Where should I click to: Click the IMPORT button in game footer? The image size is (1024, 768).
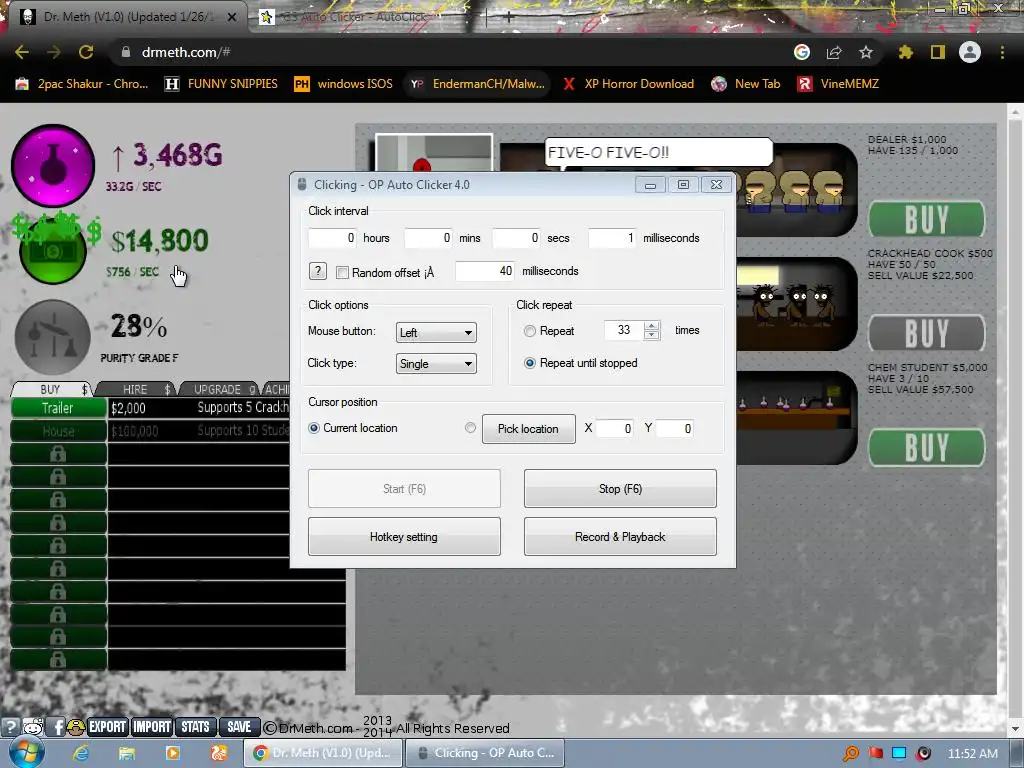tap(152, 727)
